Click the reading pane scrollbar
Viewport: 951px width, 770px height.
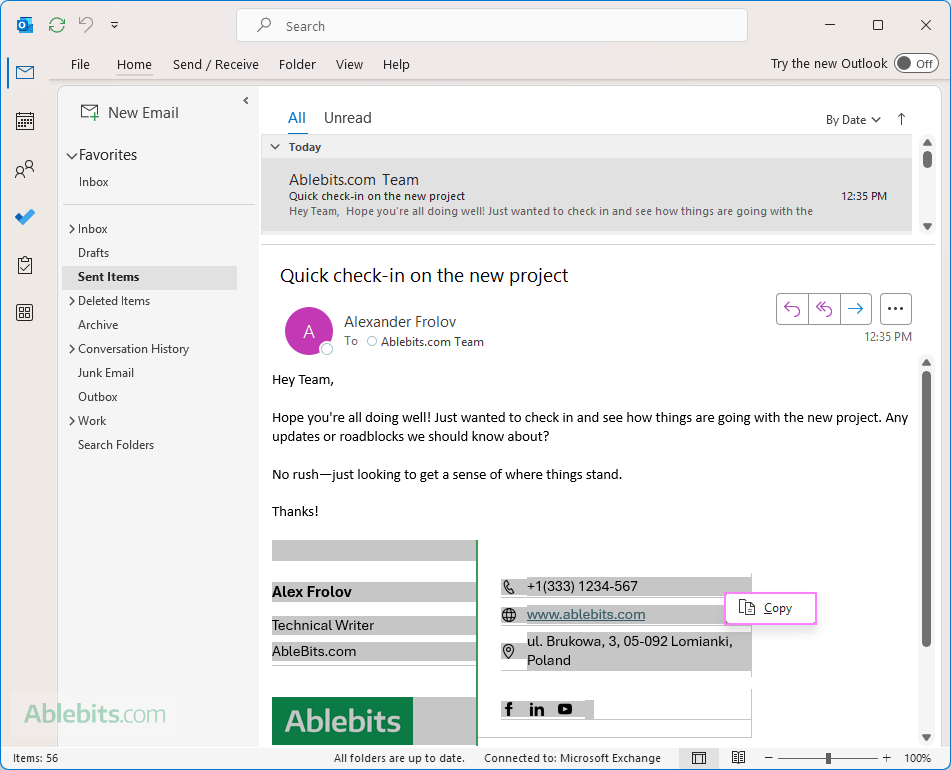pos(926,509)
